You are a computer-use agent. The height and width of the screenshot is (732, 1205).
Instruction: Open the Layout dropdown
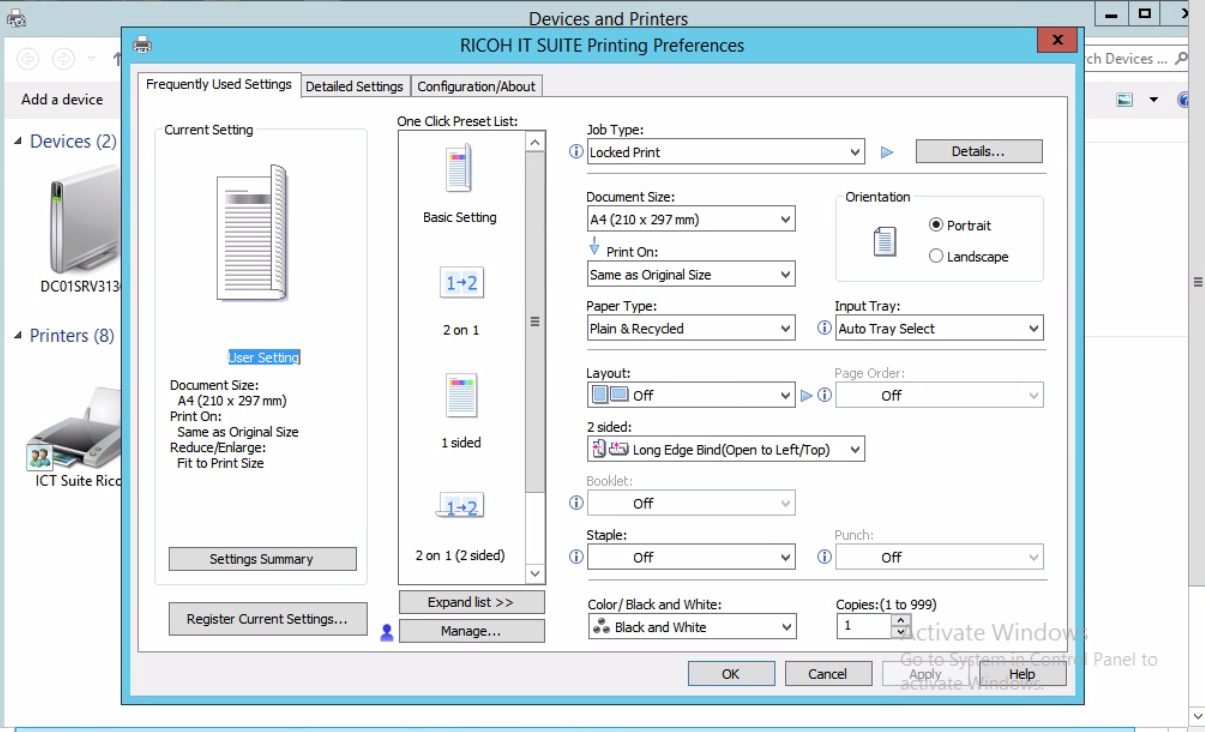click(x=691, y=395)
